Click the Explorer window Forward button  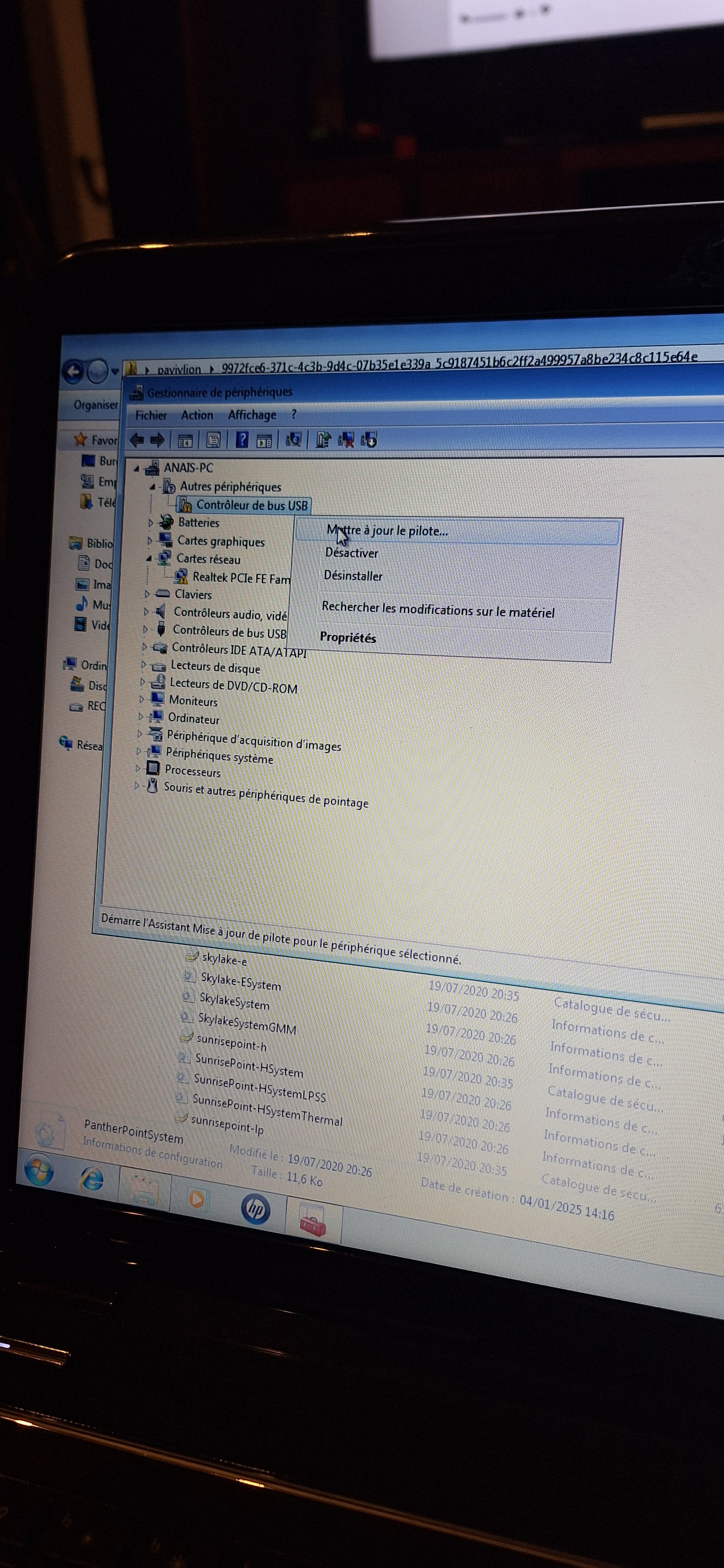[97, 371]
